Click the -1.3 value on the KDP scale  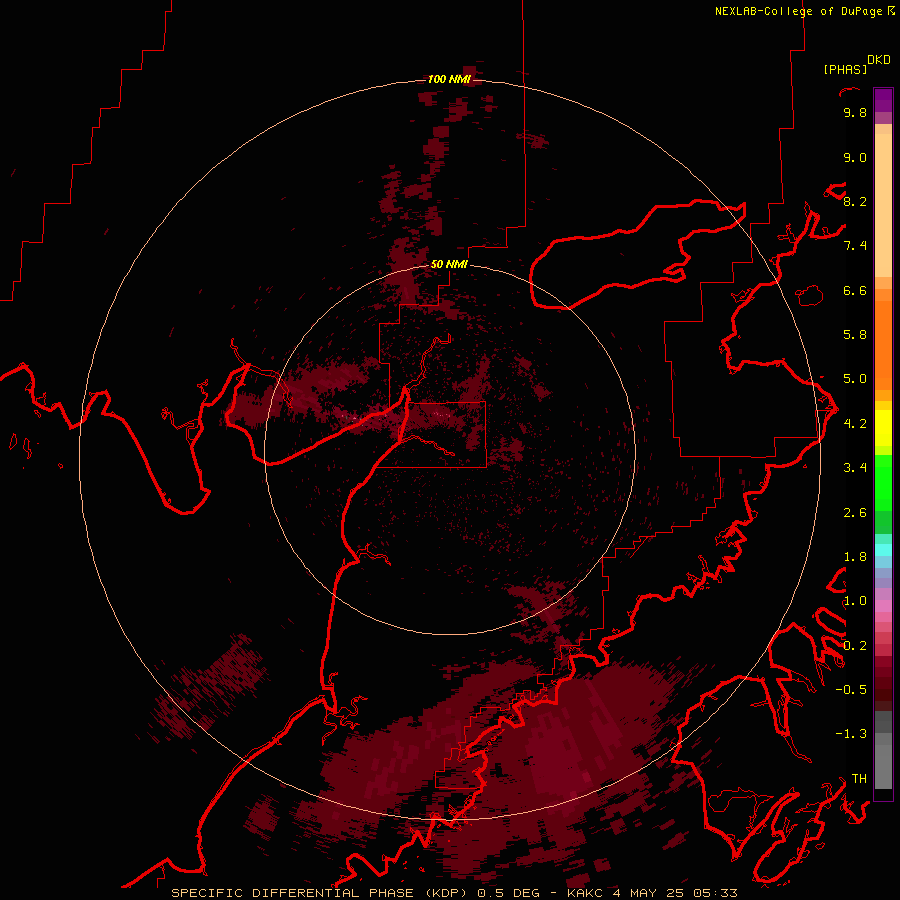pos(851,734)
